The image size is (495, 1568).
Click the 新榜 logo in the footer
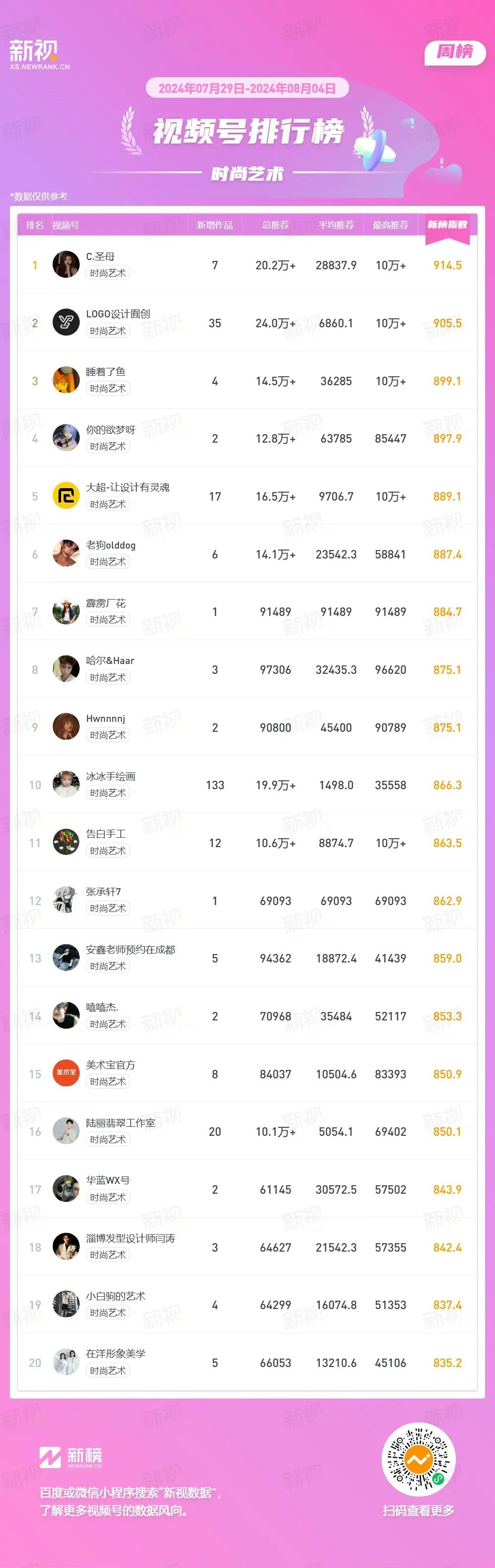[71, 1457]
